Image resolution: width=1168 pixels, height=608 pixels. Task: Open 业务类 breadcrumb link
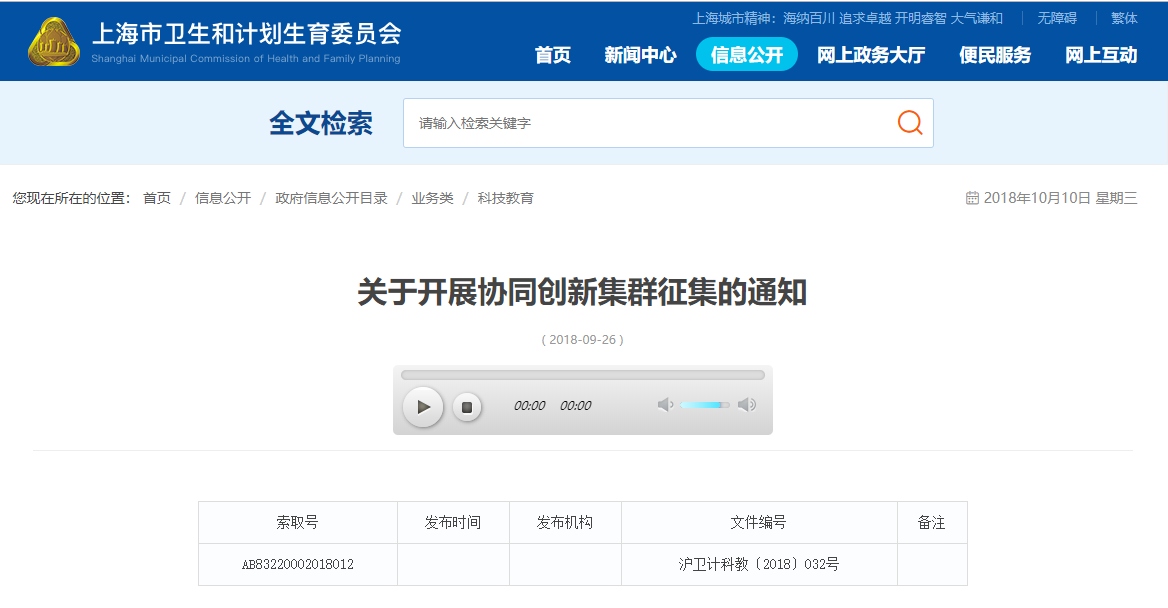coord(433,198)
